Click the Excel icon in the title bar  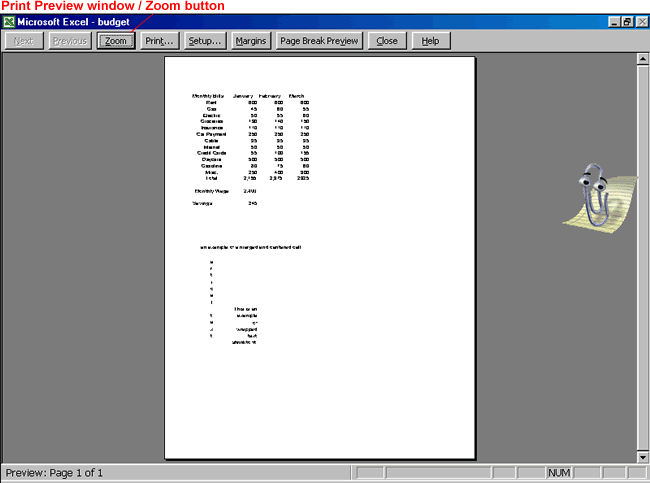pos(9,21)
